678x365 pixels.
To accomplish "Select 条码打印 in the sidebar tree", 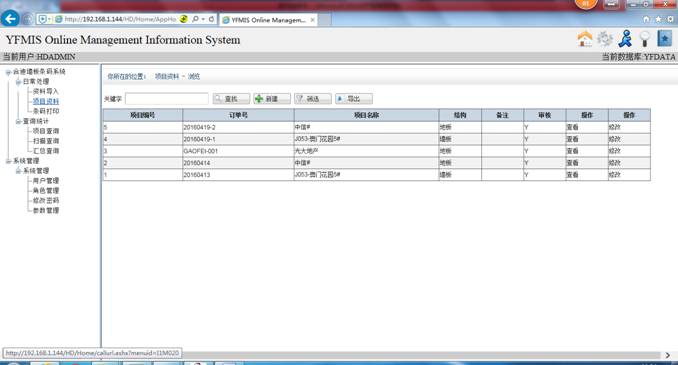I will tap(46, 111).
